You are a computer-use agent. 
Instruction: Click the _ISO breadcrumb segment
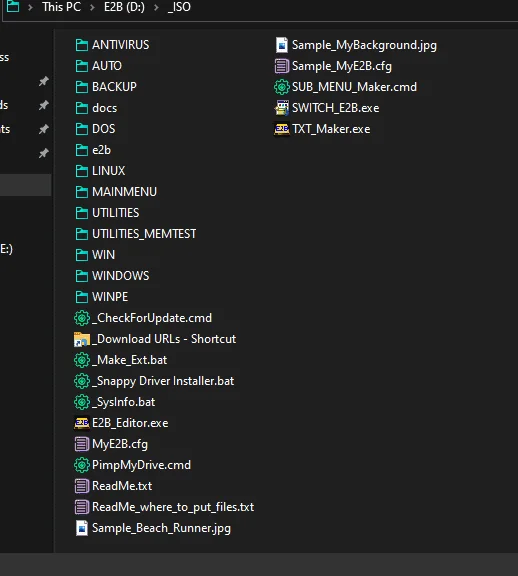(x=179, y=7)
